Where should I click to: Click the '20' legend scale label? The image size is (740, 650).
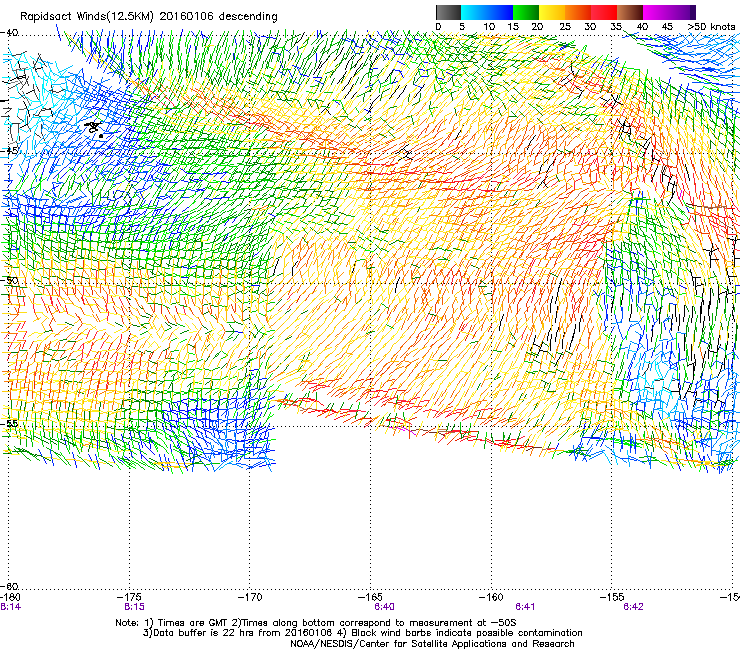coord(537,27)
